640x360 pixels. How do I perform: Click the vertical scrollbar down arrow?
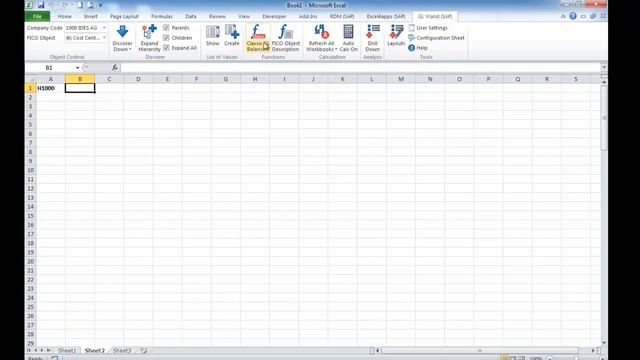point(604,343)
